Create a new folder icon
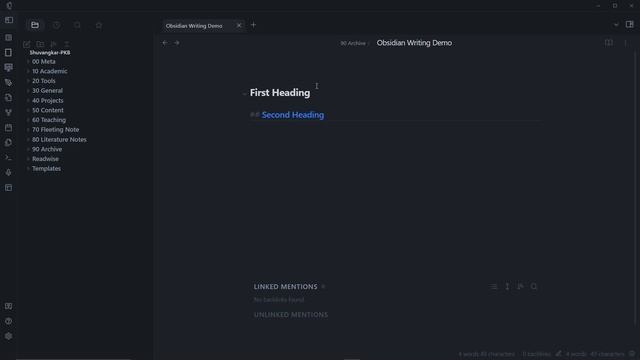The height and width of the screenshot is (360, 640). coord(40,44)
